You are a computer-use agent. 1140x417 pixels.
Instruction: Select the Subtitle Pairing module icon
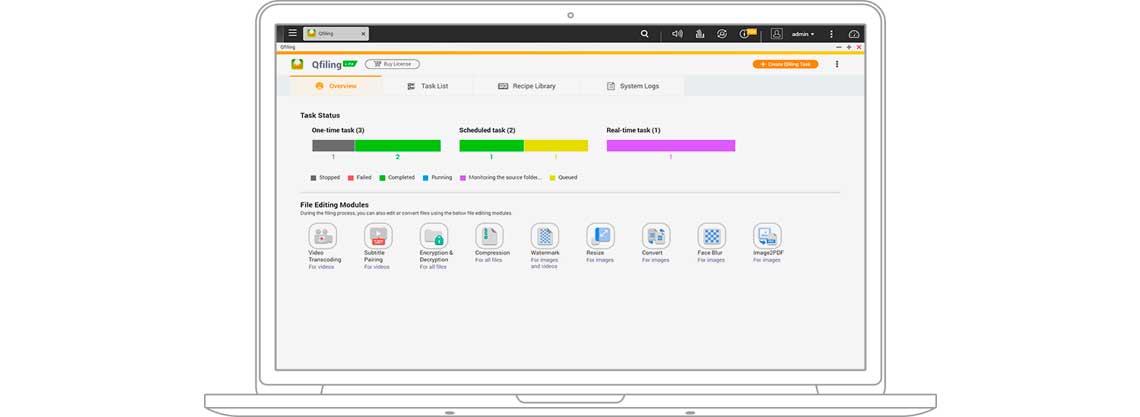click(x=378, y=237)
